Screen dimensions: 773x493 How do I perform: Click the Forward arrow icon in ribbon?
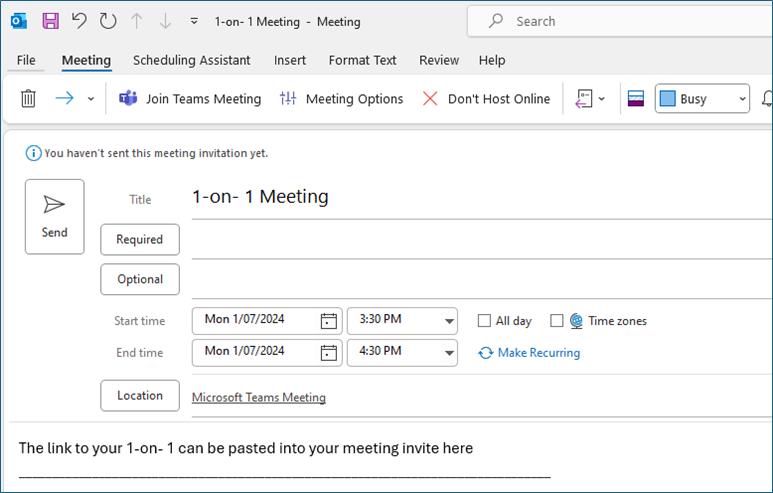(x=65, y=98)
